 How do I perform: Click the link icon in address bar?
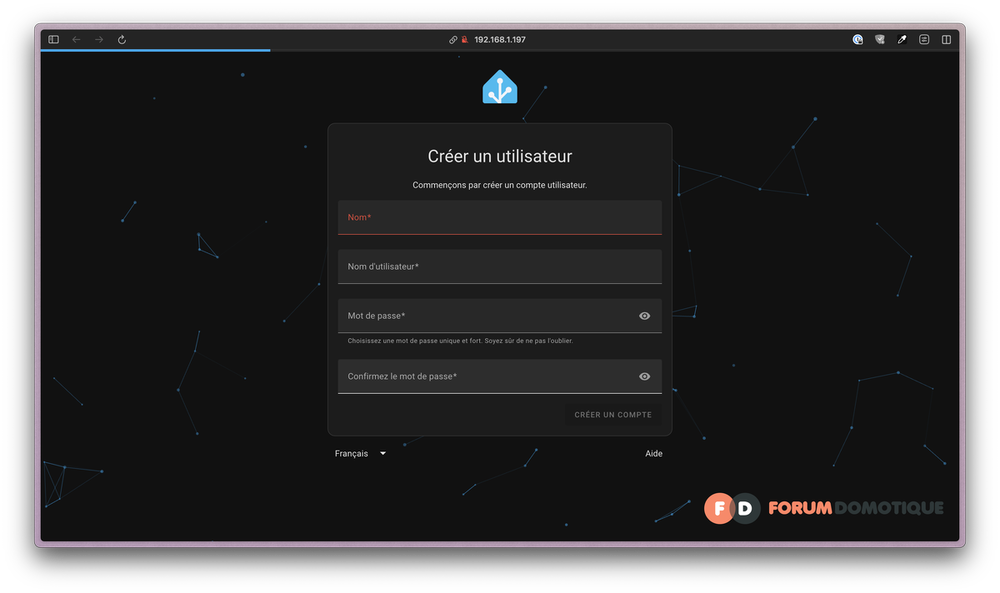pos(453,40)
